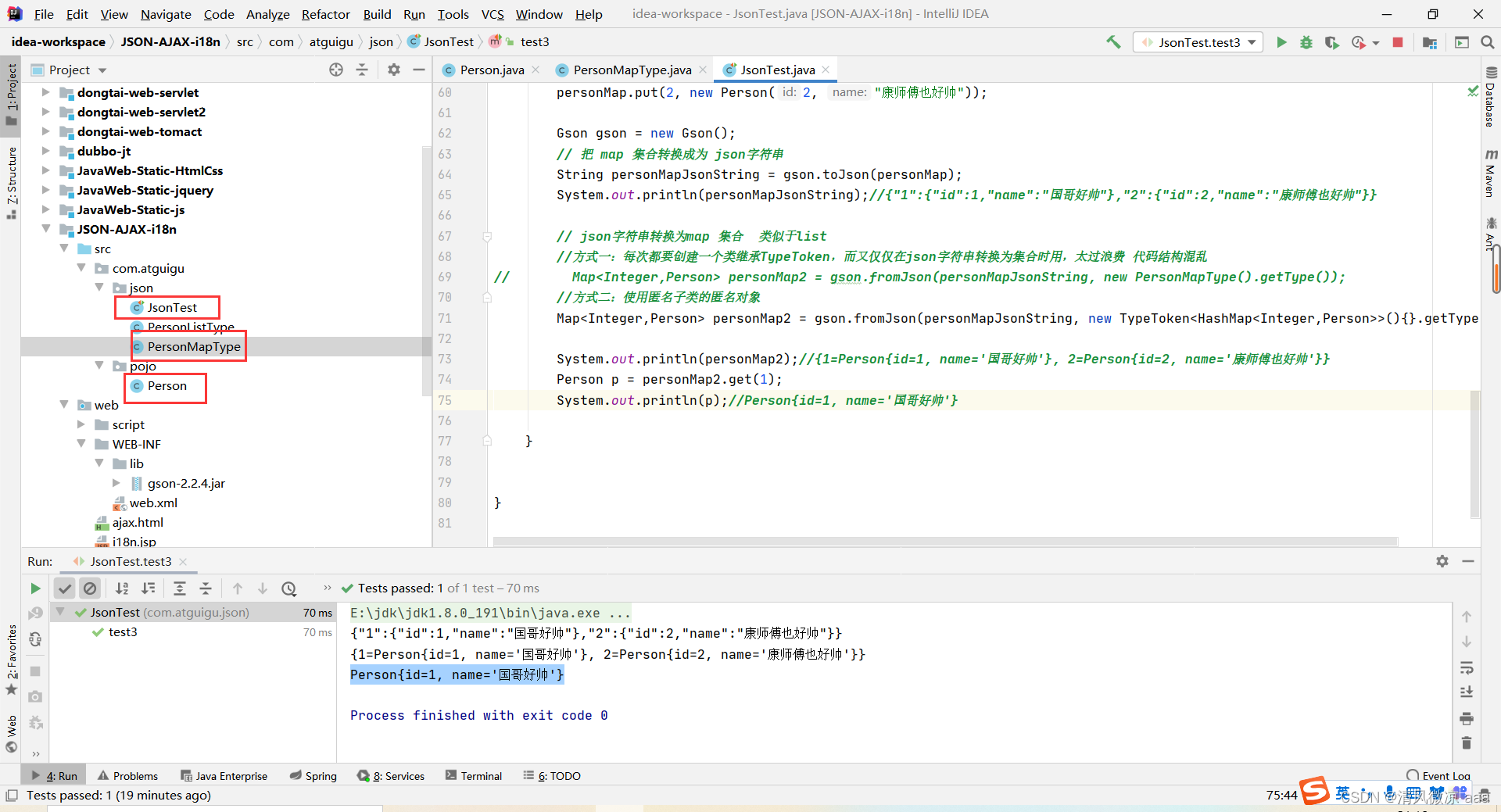Click atguigu breadcrumb in navigation bar
Viewport: 1501px width, 812px height.
(331, 41)
